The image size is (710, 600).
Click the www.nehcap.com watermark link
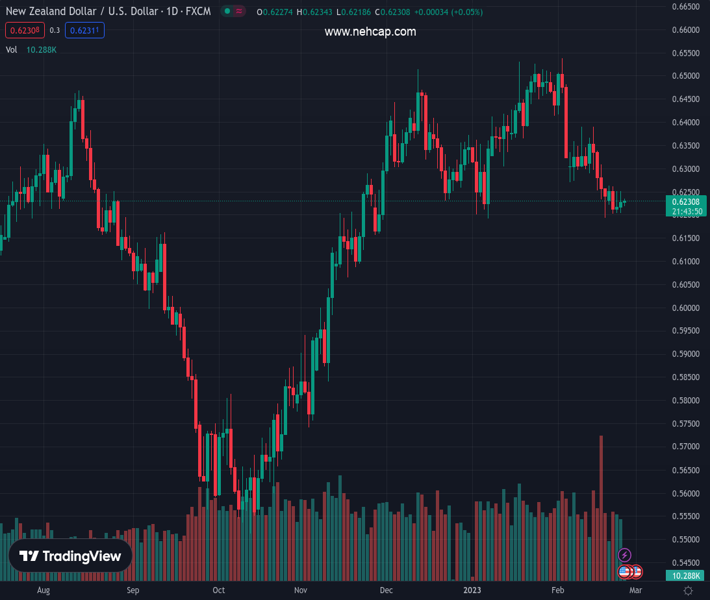pyautogui.click(x=370, y=32)
